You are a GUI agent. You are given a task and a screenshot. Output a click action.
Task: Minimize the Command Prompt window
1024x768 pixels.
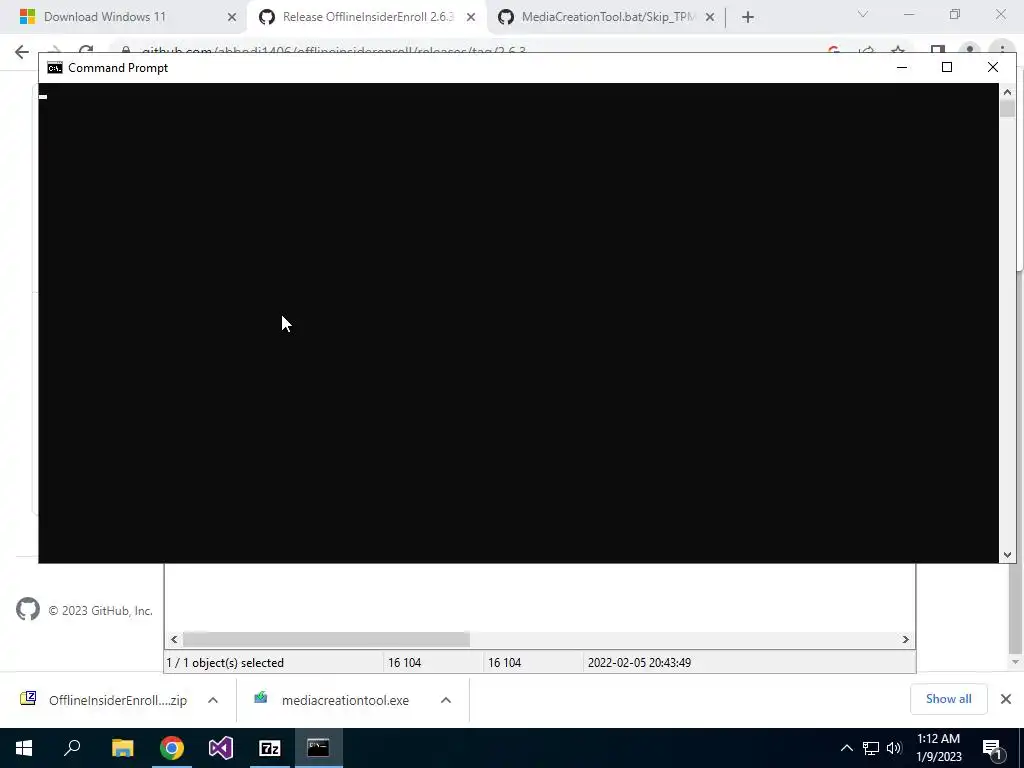pyautogui.click(x=902, y=67)
